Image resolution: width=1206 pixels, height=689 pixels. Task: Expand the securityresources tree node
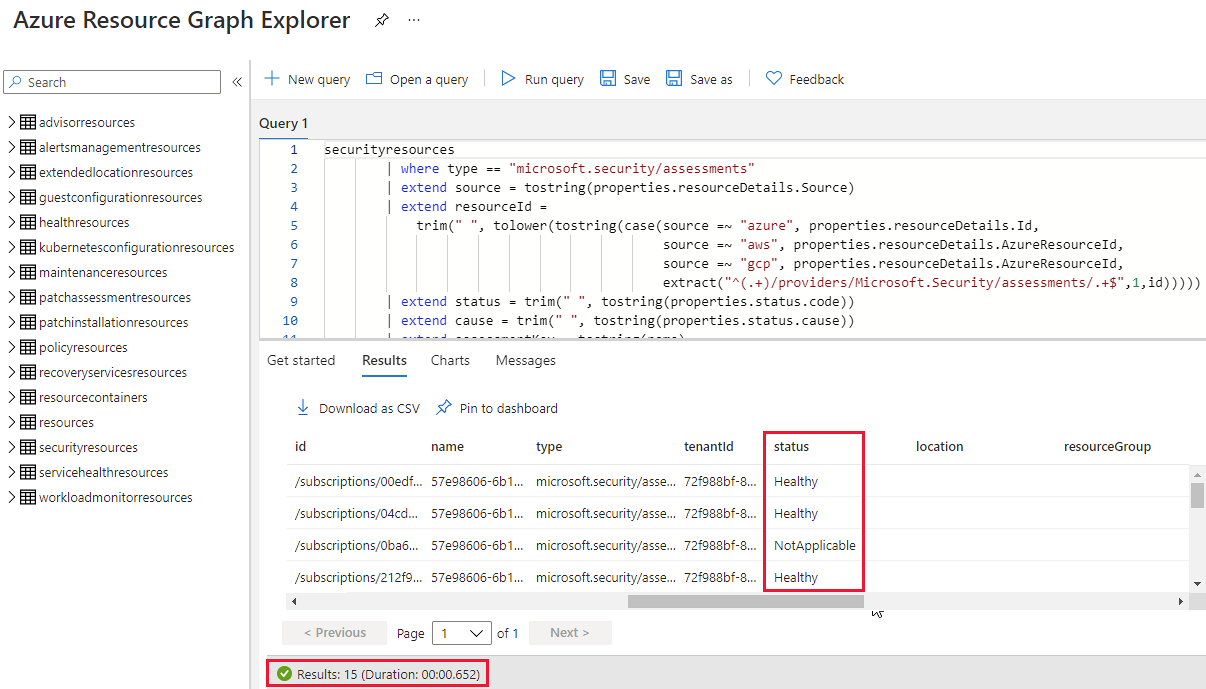point(12,447)
